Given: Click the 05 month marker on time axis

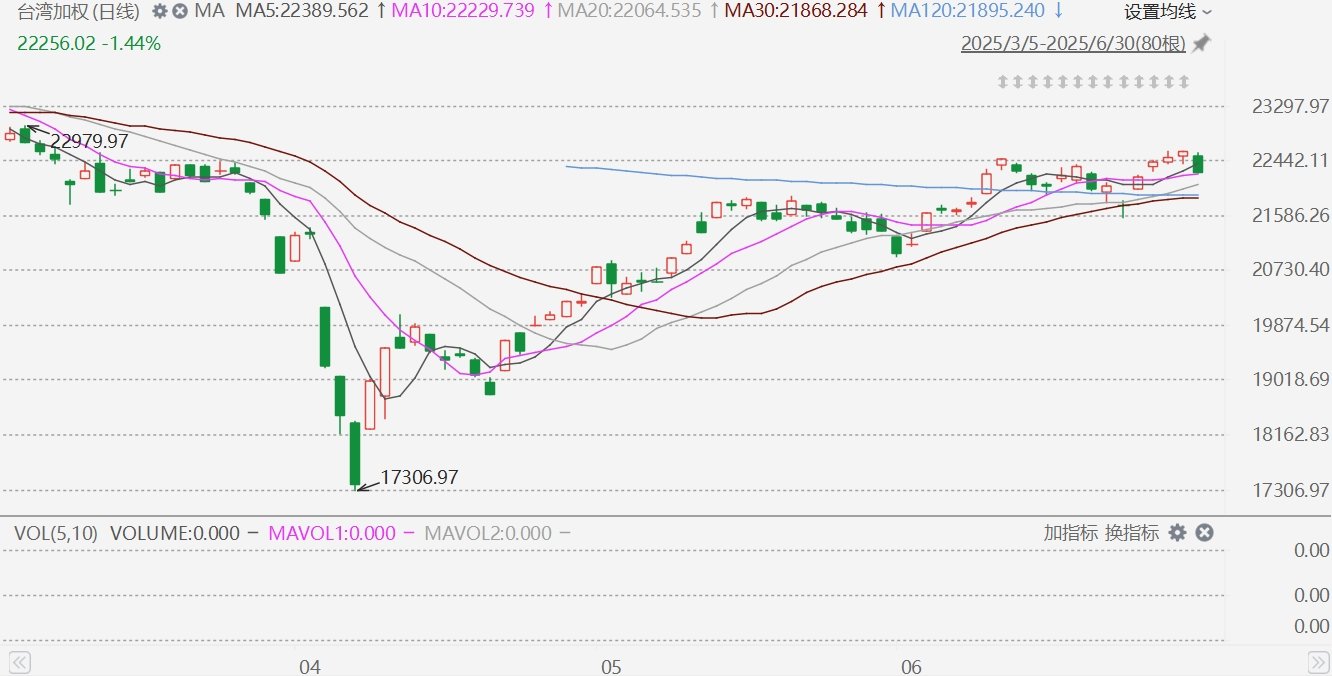Looking at the screenshot, I should tap(611, 666).
